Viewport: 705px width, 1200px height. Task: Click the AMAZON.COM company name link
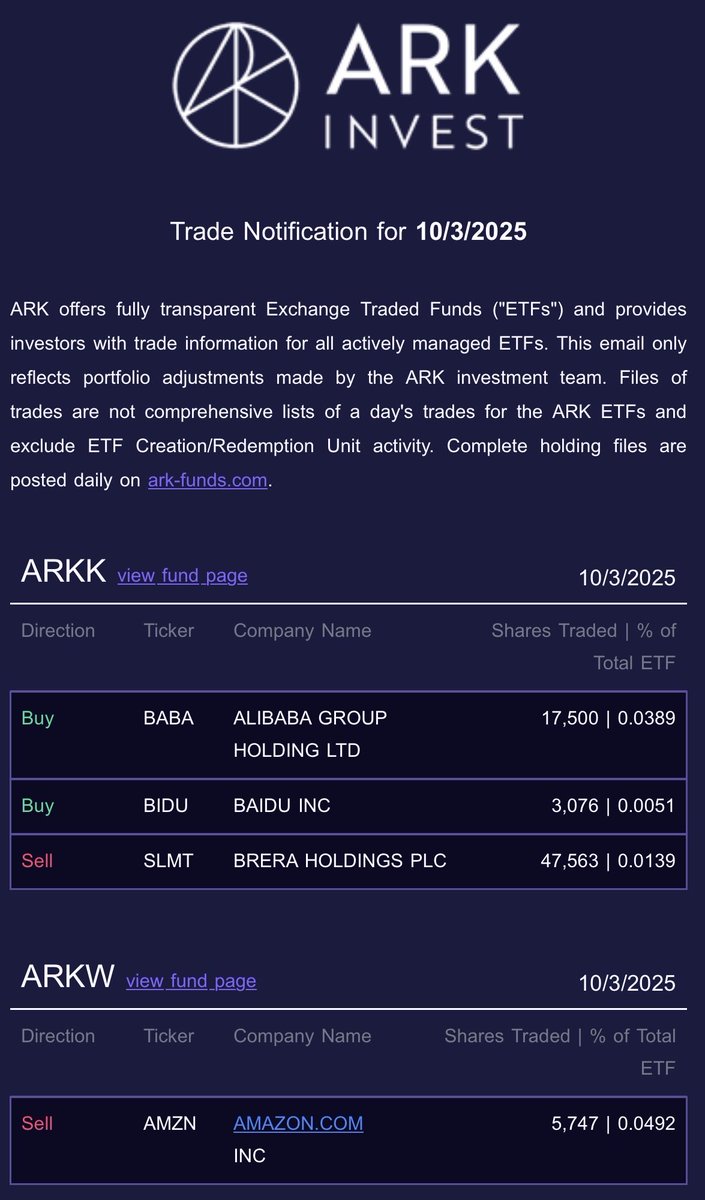click(298, 1124)
